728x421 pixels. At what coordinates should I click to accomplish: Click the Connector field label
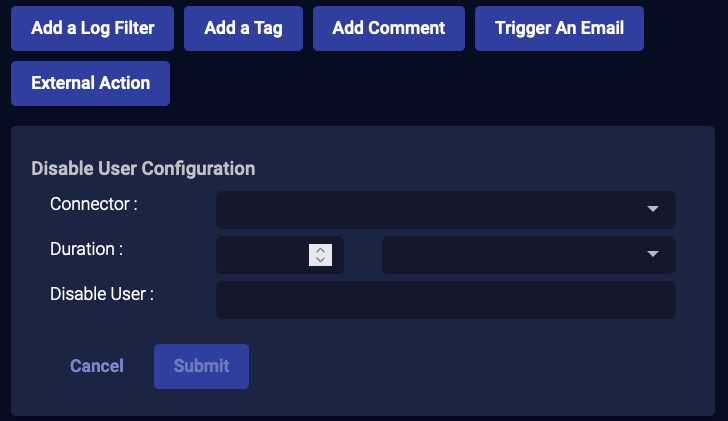click(93, 204)
